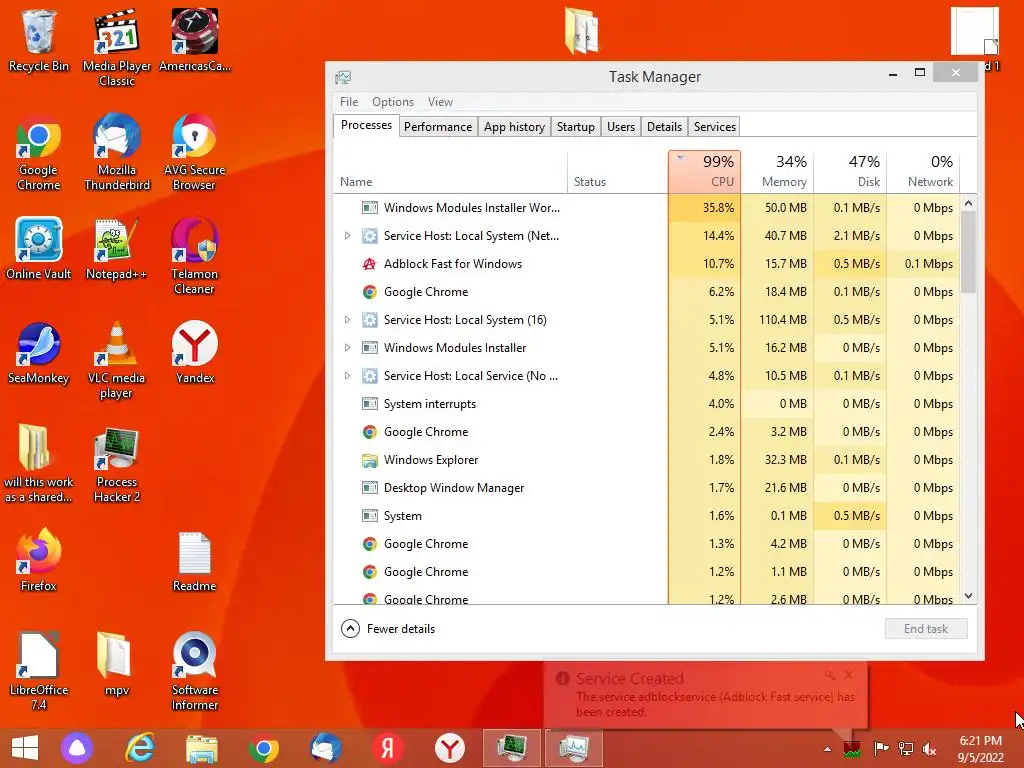This screenshot has width=1024, height=768.
Task: Click the Windows Start button
Action: coord(25,748)
